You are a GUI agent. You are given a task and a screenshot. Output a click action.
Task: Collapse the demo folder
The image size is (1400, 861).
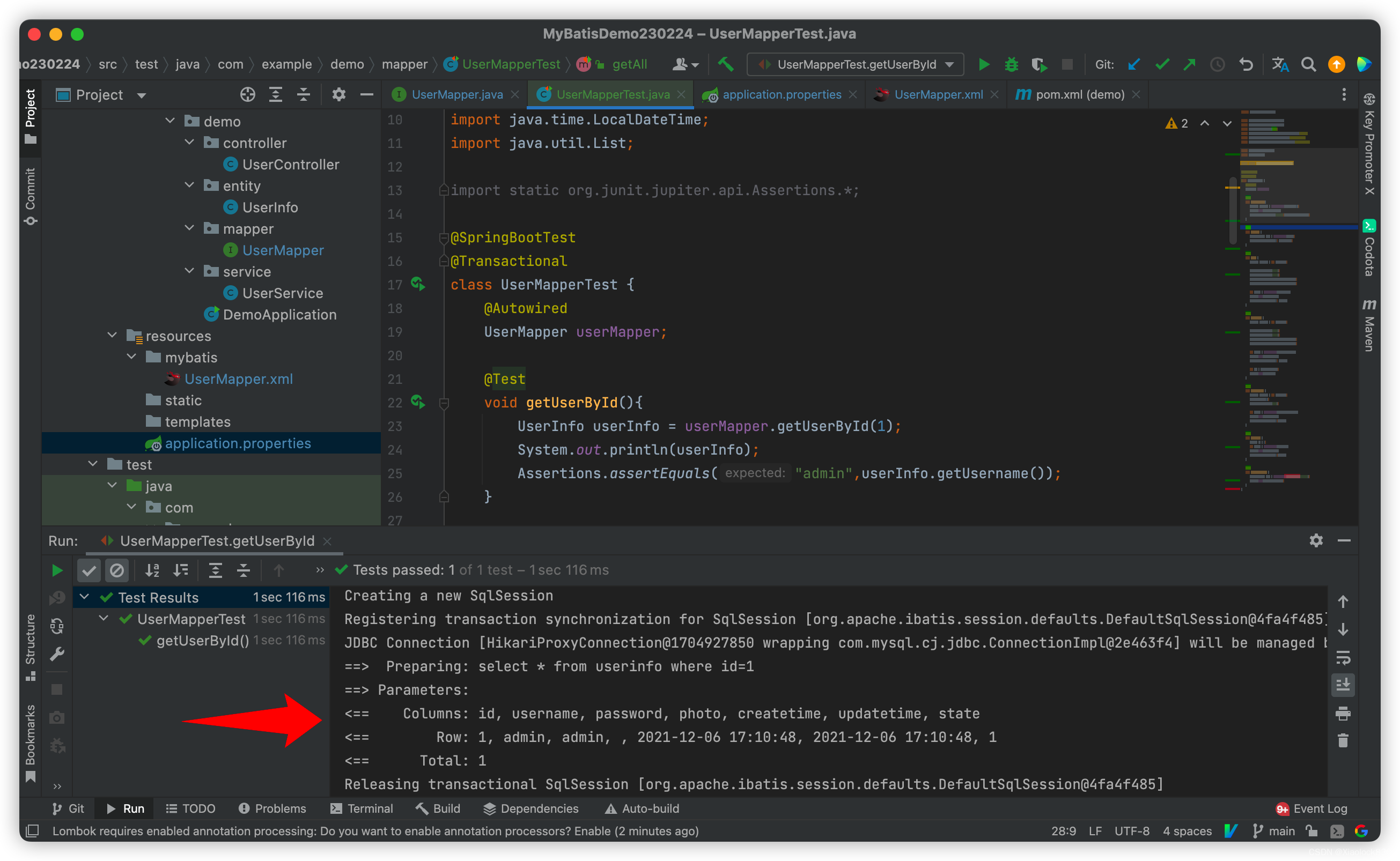point(170,121)
